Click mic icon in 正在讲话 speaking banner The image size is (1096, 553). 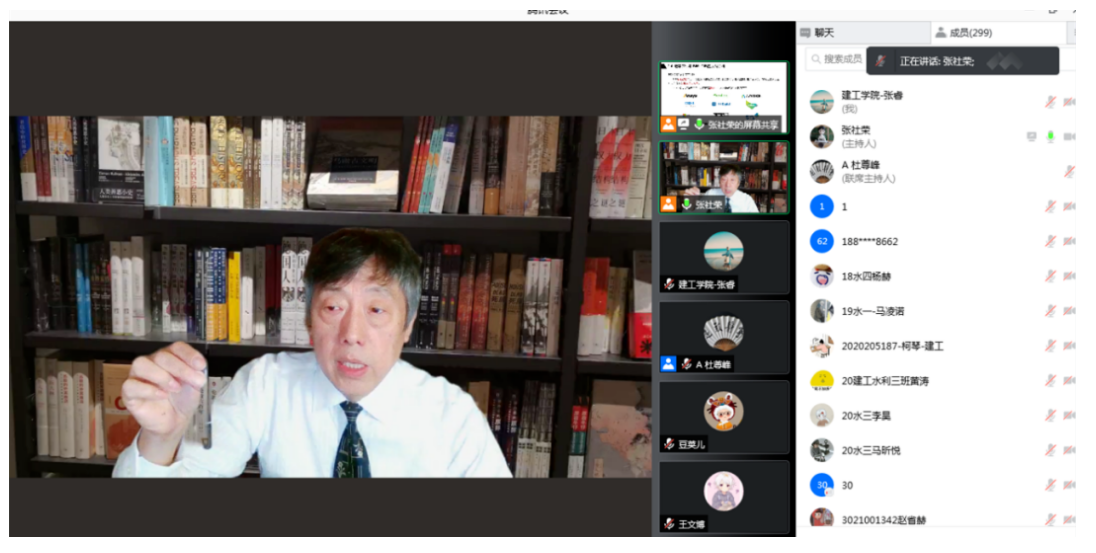coord(881,62)
